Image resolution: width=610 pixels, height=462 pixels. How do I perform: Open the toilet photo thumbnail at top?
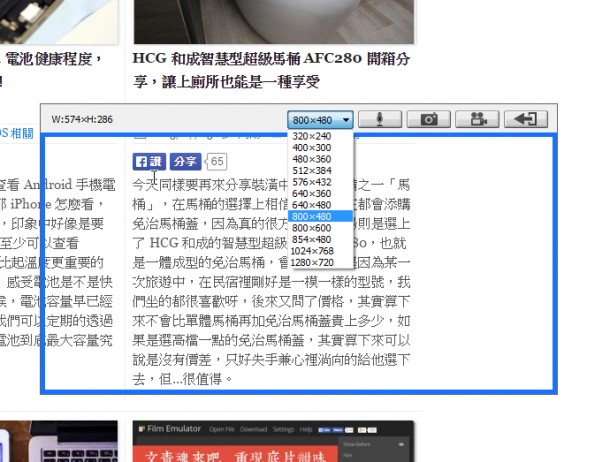pyautogui.click(x=274, y=21)
